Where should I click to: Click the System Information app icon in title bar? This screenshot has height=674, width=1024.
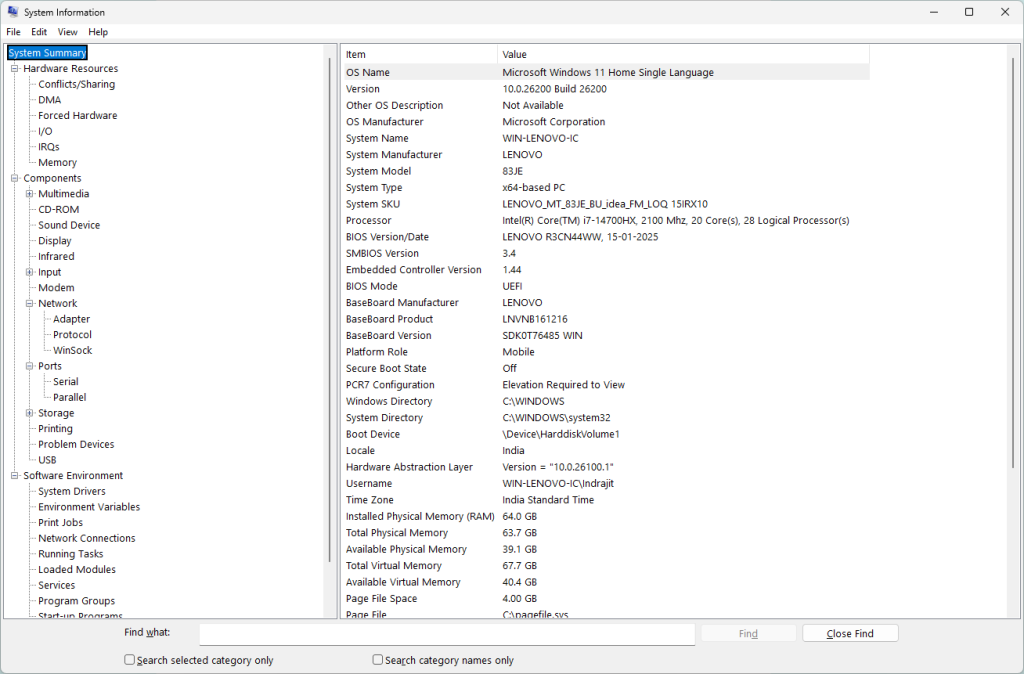pos(12,12)
